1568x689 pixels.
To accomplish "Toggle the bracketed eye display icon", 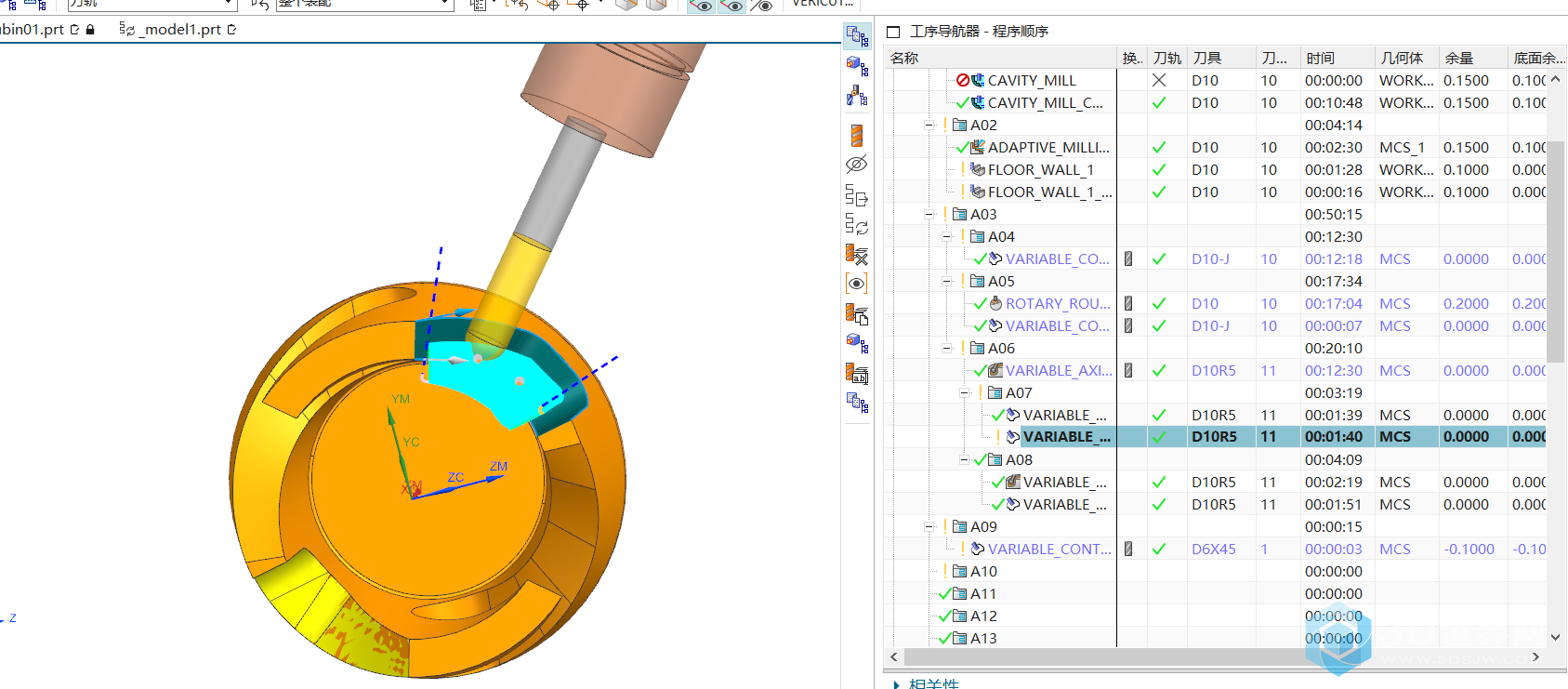I will pyautogui.click(x=857, y=284).
